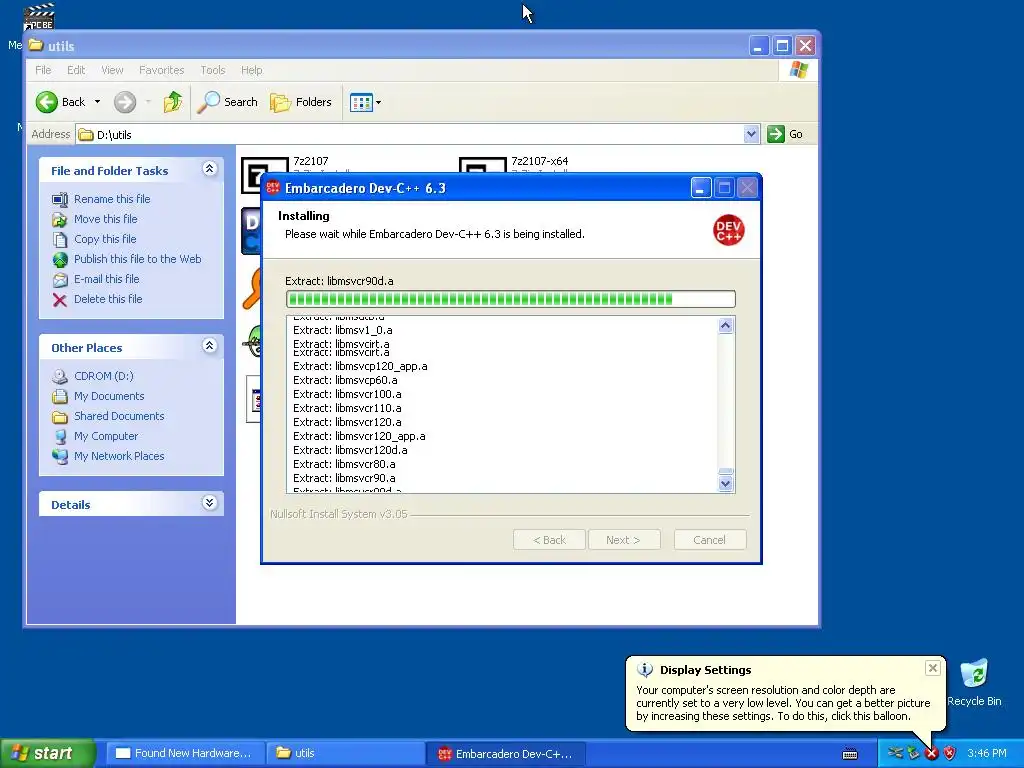Viewport: 1024px width, 768px height.
Task: Select the 7z2107-x64 file
Action: point(539,161)
